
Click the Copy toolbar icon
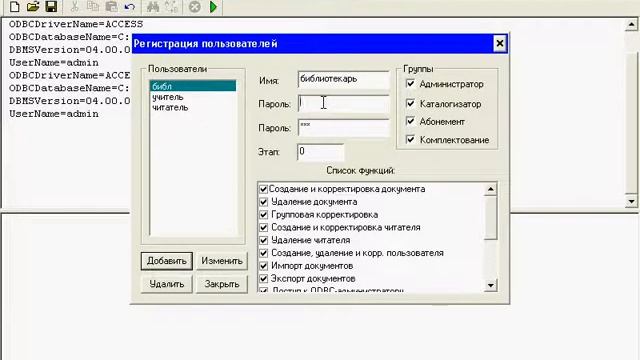pyautogui.click(x=93, y=7)
